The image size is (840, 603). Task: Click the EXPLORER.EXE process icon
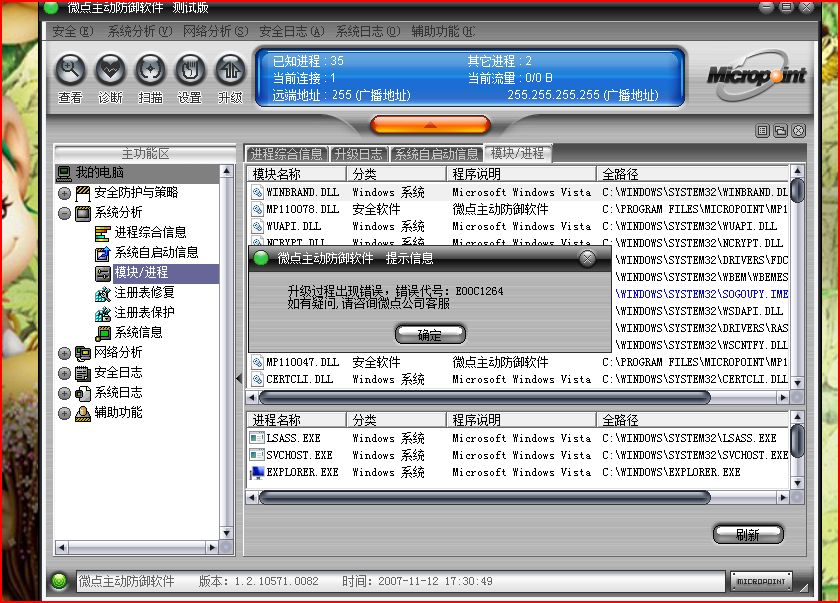pos(258,472)
